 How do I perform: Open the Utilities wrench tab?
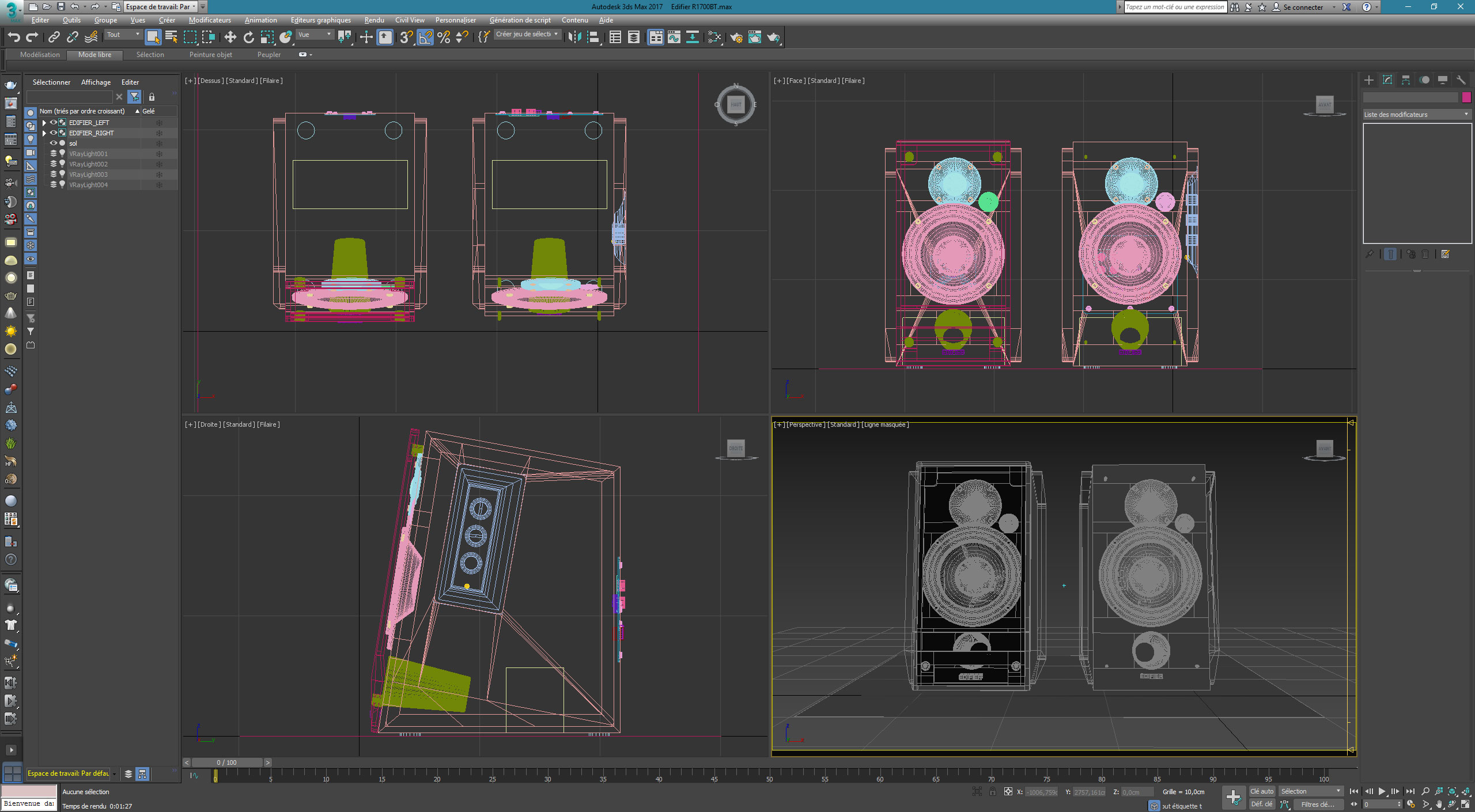click(x=1461, y=80)
